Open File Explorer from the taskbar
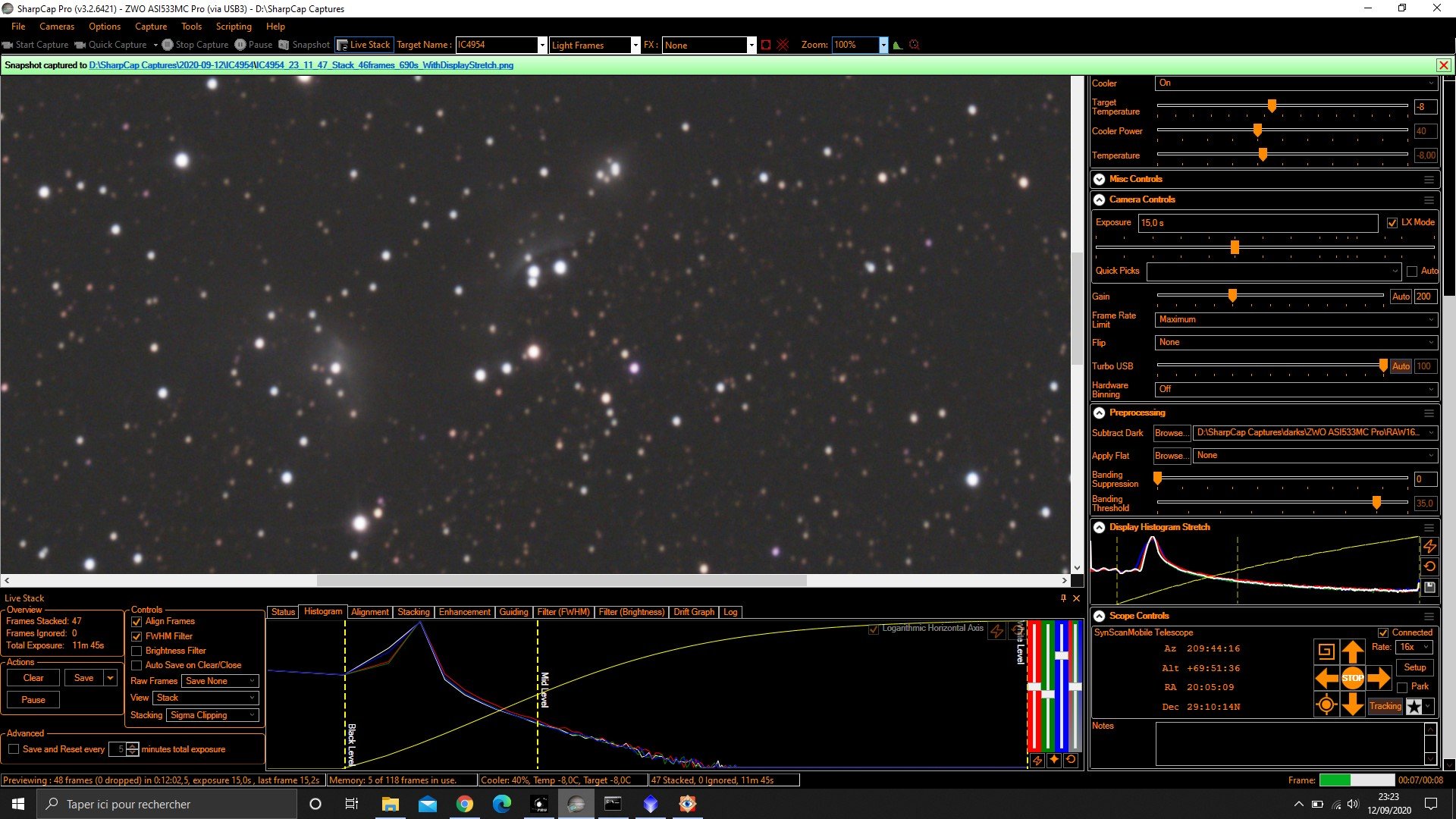 391,804
